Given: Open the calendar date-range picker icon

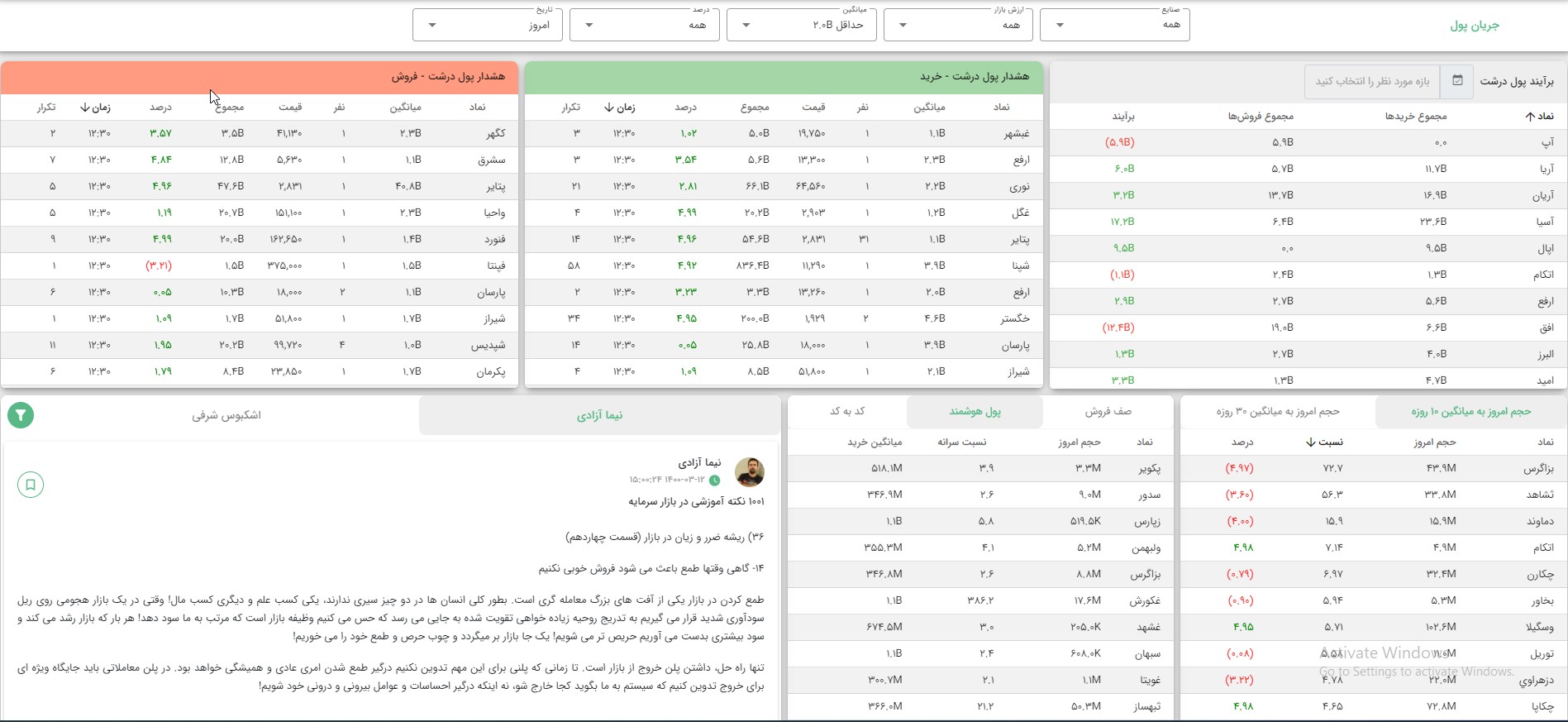Looking at the screenshot, I should (1457, 81).
